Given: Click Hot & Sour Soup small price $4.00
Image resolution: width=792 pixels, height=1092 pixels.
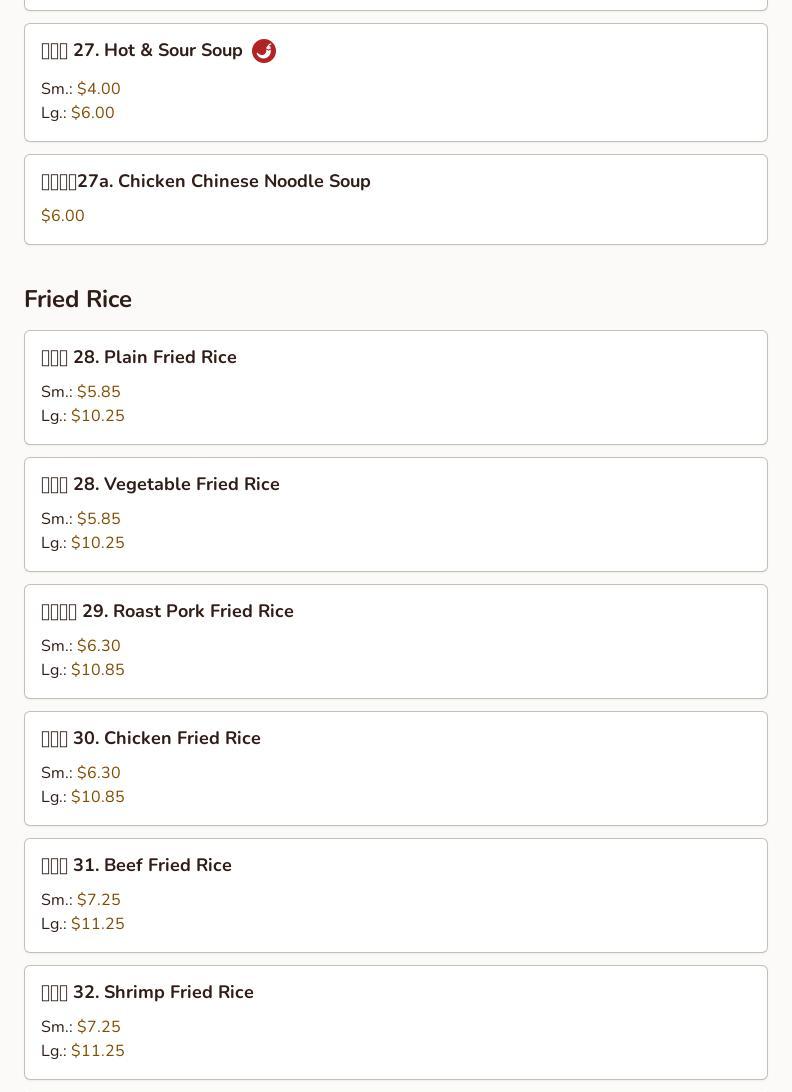Looking at the screenshot, I should click(x=99, y=88).
